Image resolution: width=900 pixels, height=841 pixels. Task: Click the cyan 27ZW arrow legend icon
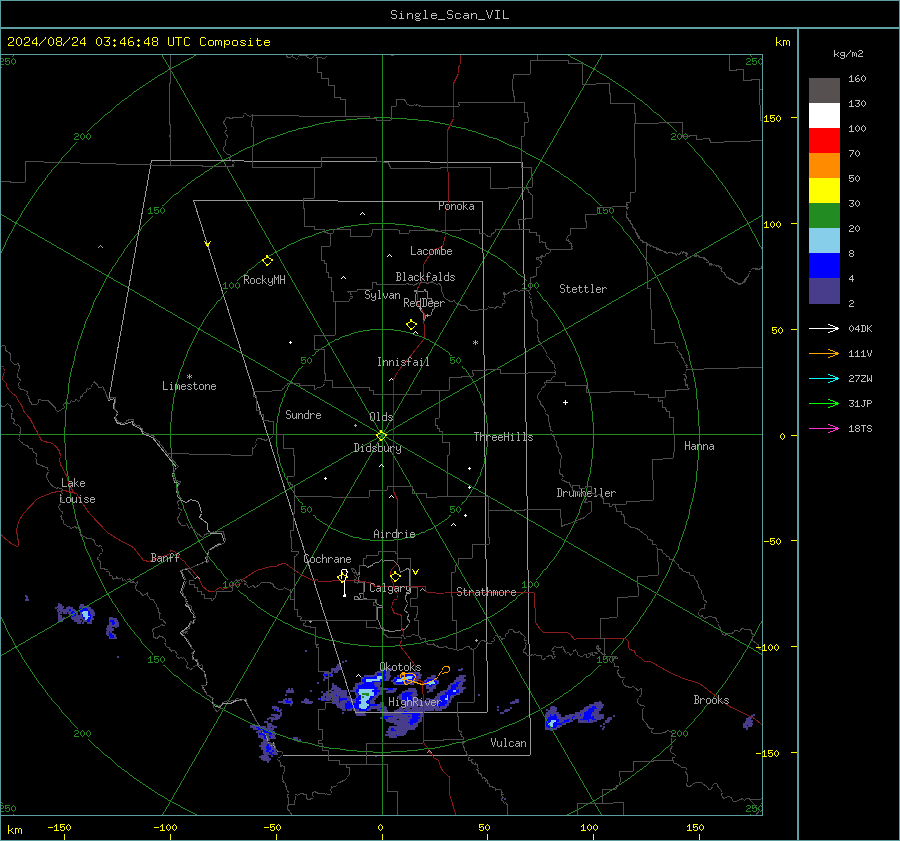[x=824, y=378]
